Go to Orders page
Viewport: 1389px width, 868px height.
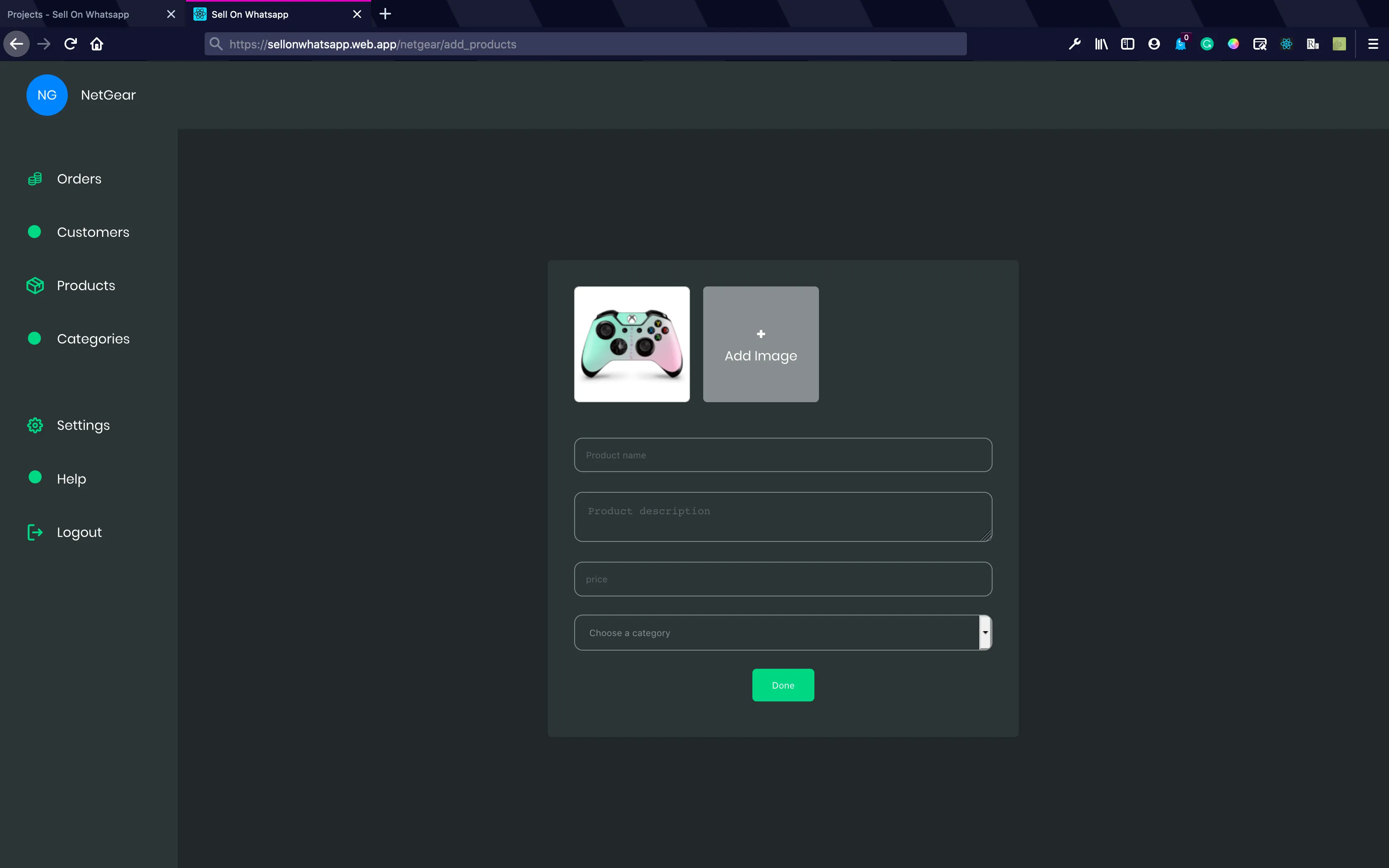click(x=79, y=179)
